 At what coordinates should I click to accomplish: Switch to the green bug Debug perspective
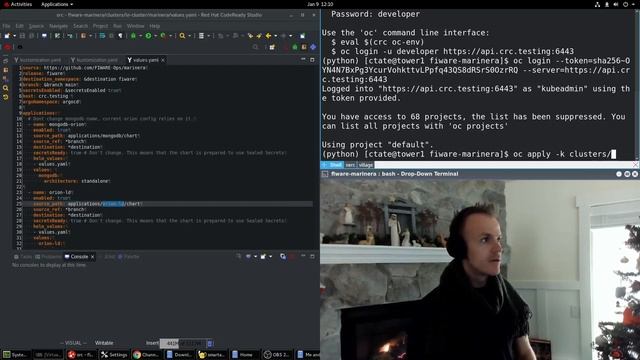coord(295,47)
